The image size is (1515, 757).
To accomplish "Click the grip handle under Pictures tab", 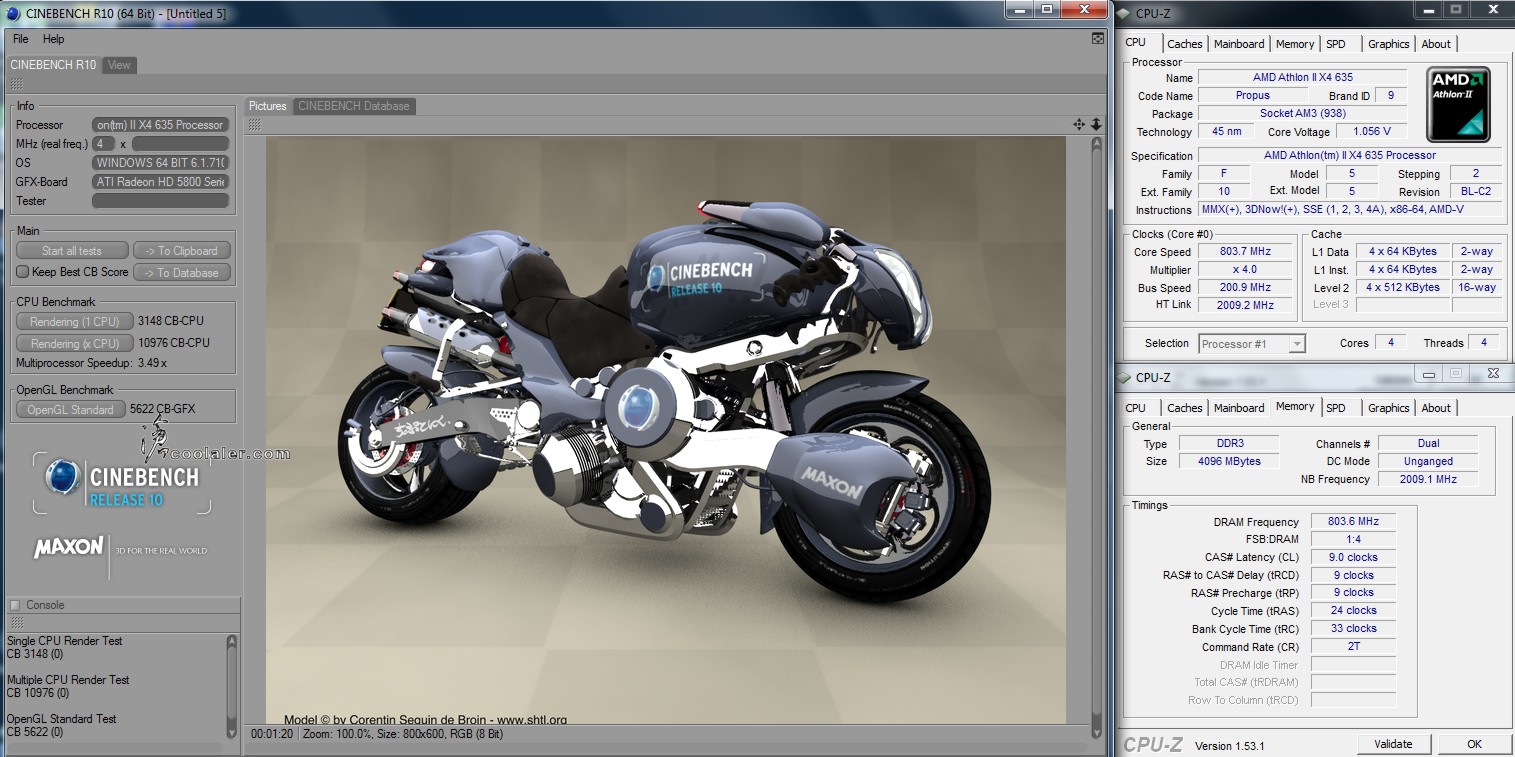I will coord(254,124).
